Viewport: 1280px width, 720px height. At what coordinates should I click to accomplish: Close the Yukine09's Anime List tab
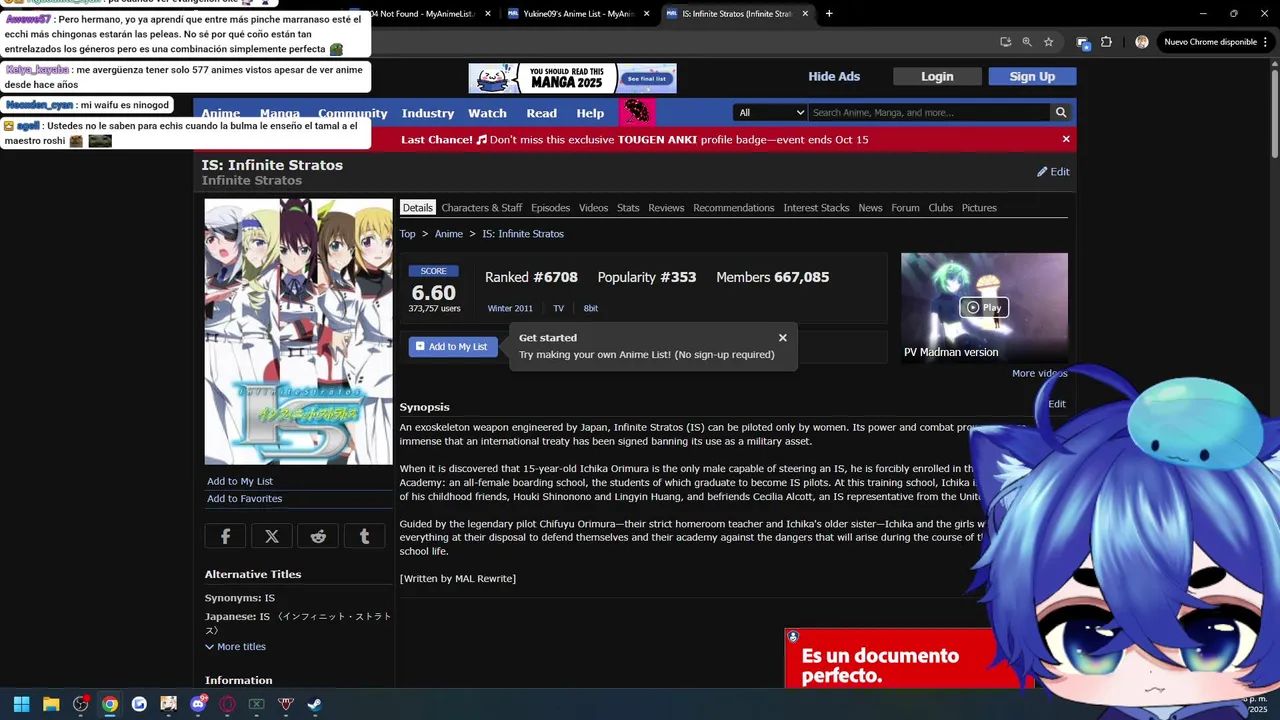coord(647,14)
